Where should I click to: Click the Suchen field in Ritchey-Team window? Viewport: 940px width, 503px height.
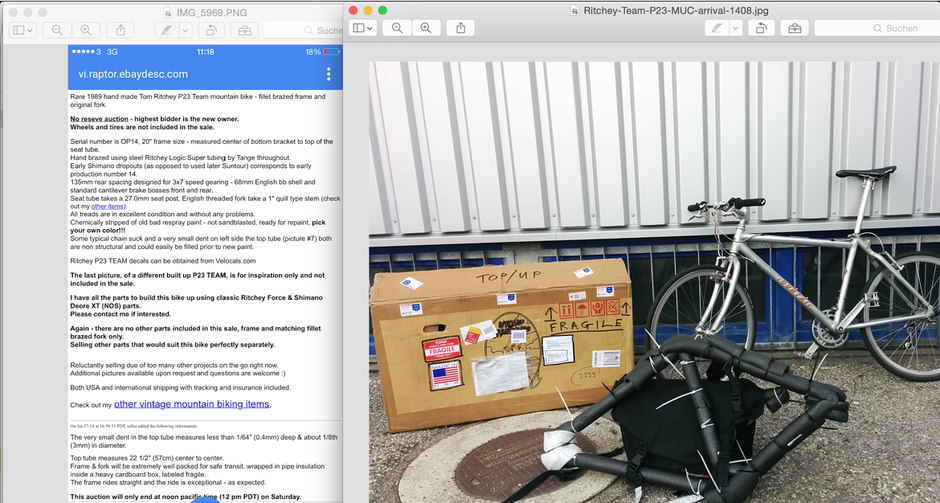click(x=877, y=28)
